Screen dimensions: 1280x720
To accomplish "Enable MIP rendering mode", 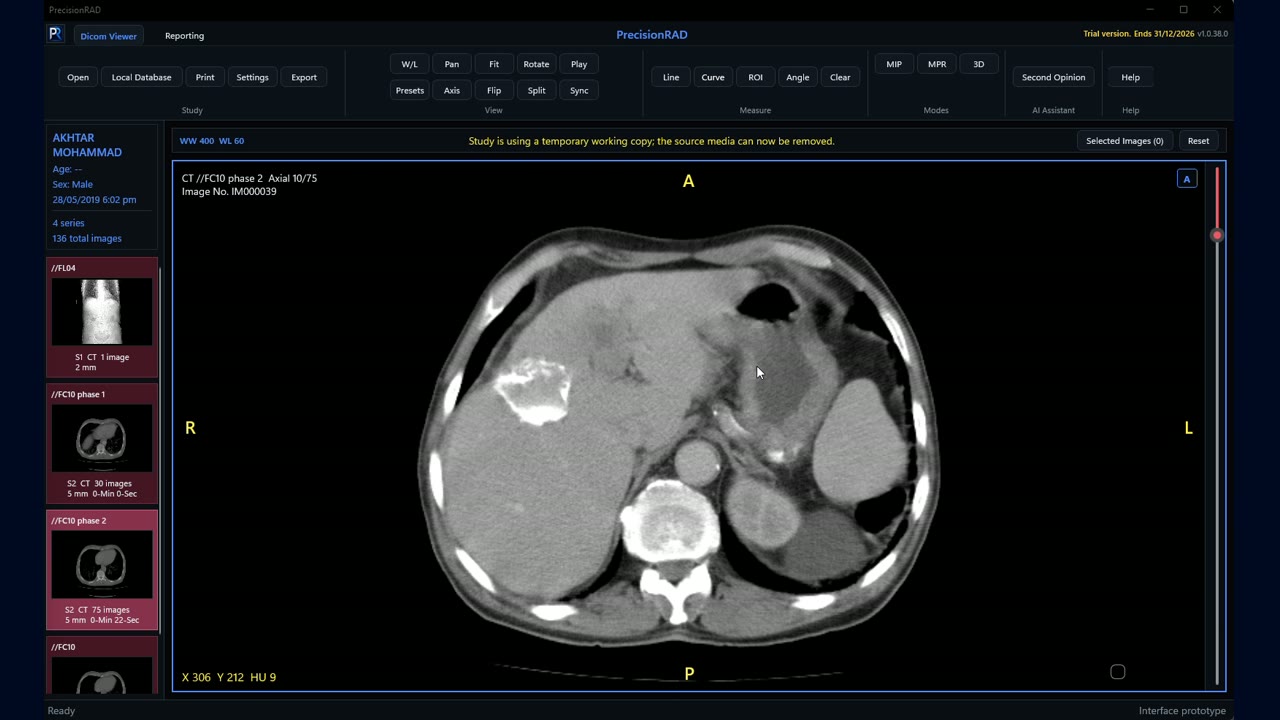I will tap(894, 64).
